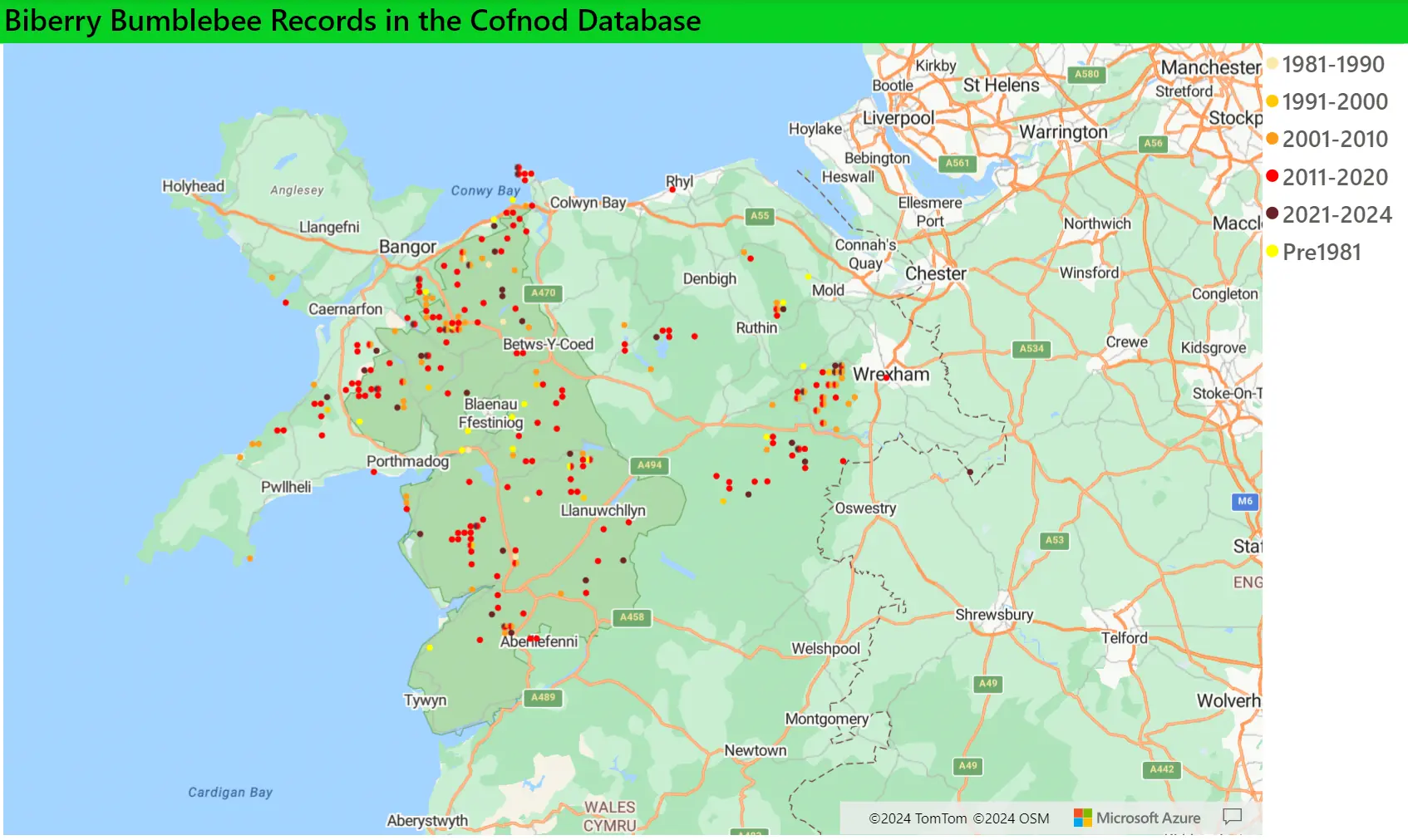Click the A494 road shield marker

point(649,465)
